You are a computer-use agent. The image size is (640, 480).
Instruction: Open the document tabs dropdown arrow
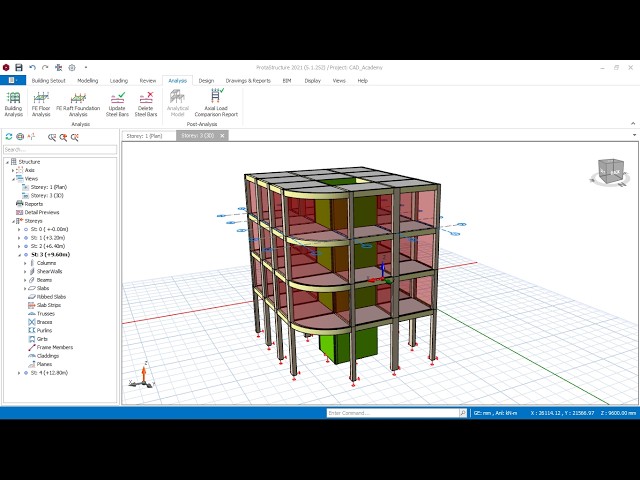(x=634, y=135)
